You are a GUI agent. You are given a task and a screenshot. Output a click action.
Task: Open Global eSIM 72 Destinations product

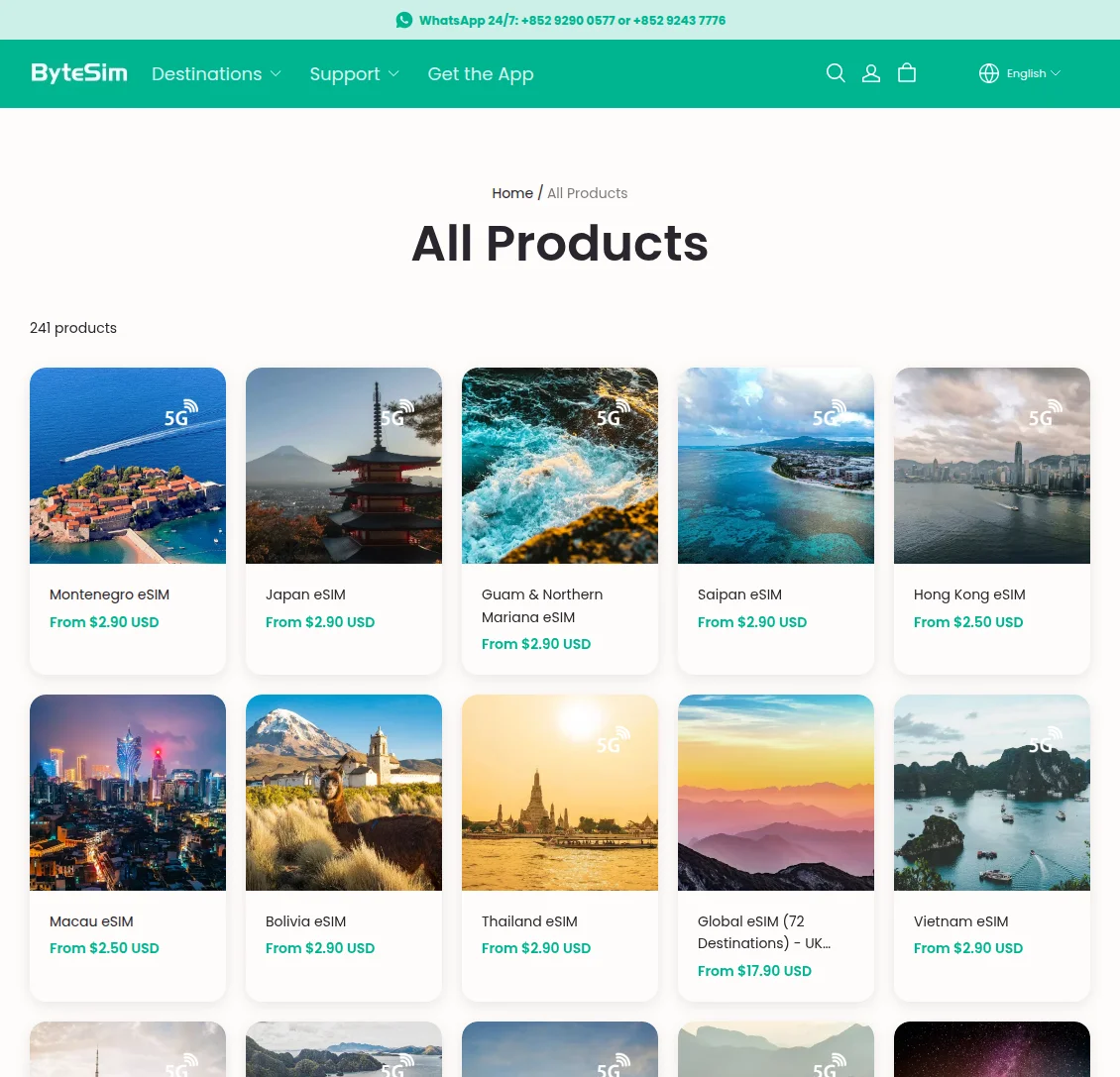coord(764,932)
